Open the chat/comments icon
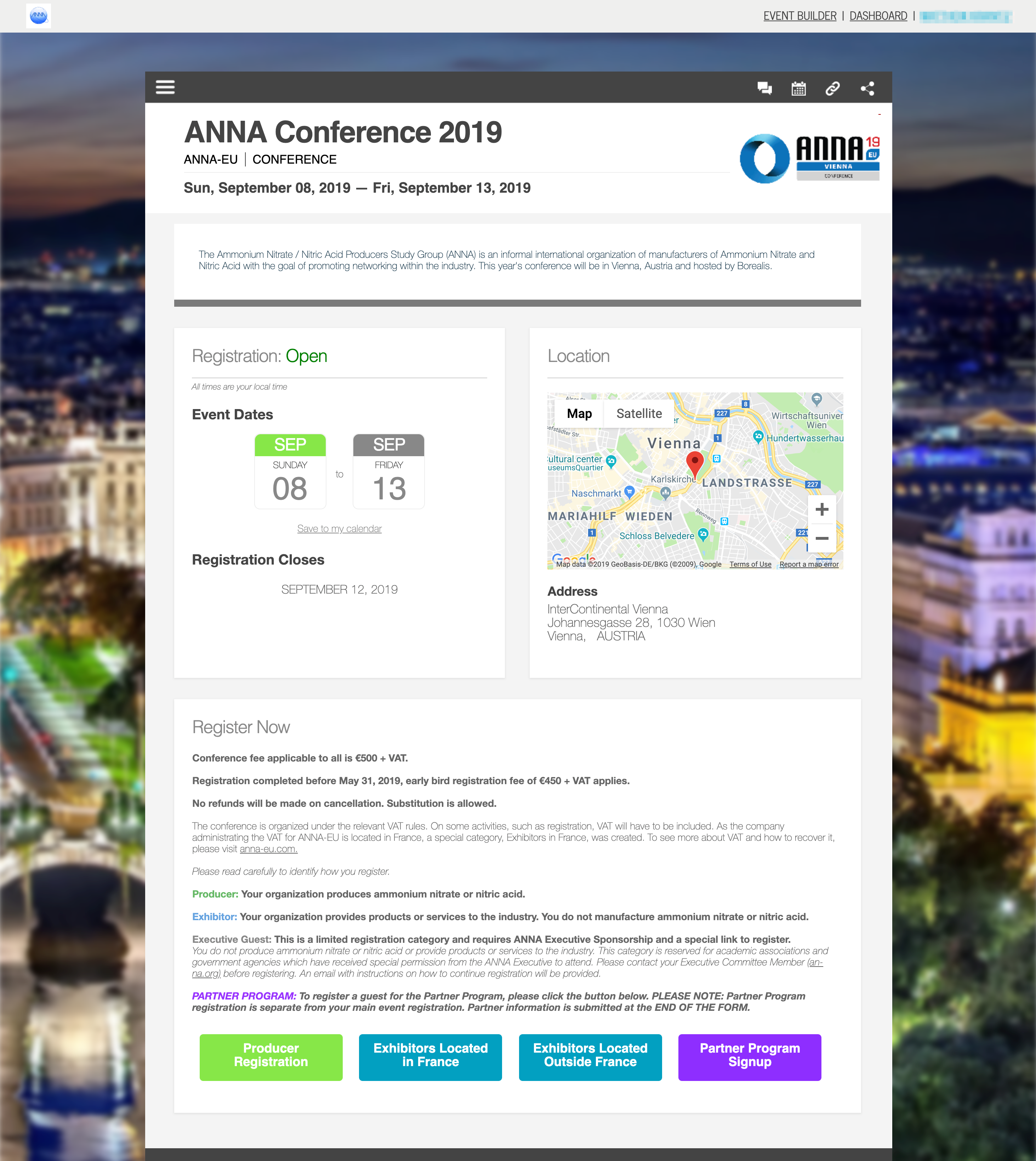Screen dimensions: 1036x1161 (x=763, y=88)
